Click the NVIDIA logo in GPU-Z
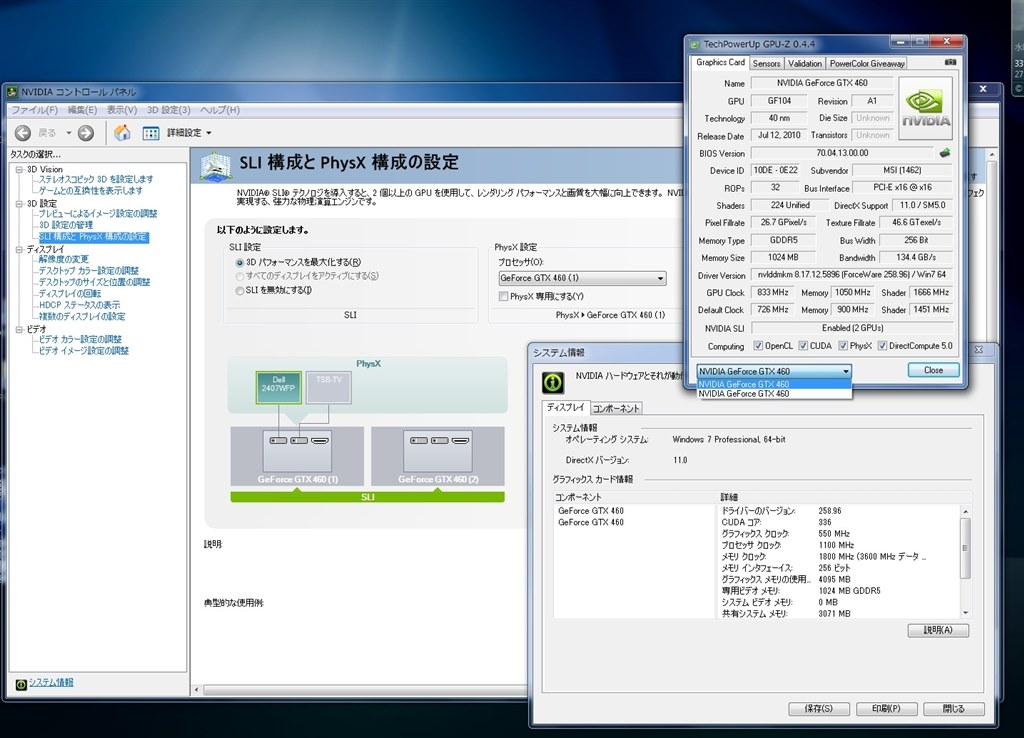This screenshot has width=1024, height=738. pyautogui.click(x=925, y=108)
